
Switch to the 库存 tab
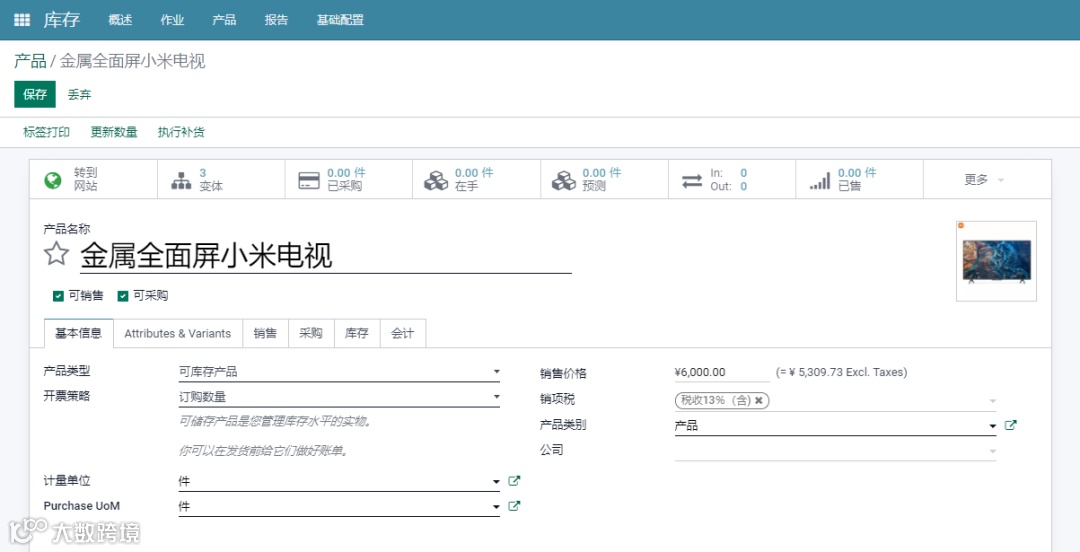tap(357, 334)
